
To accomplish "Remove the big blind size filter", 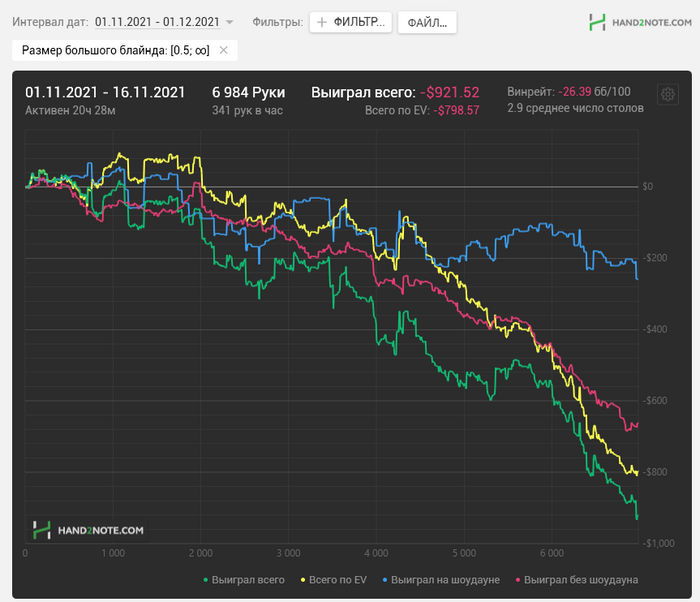I will [224, 50].
